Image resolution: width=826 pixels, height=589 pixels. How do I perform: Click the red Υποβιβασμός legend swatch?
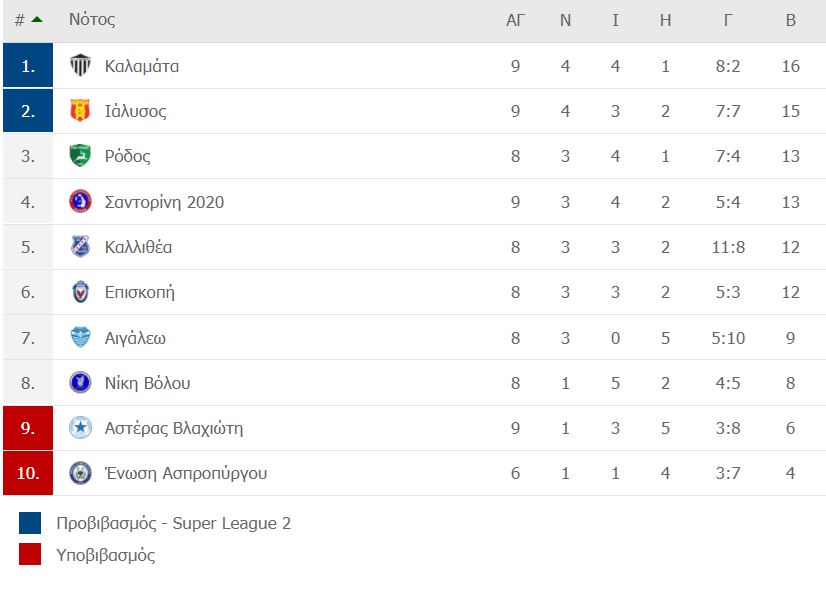[x=30, y=554]
